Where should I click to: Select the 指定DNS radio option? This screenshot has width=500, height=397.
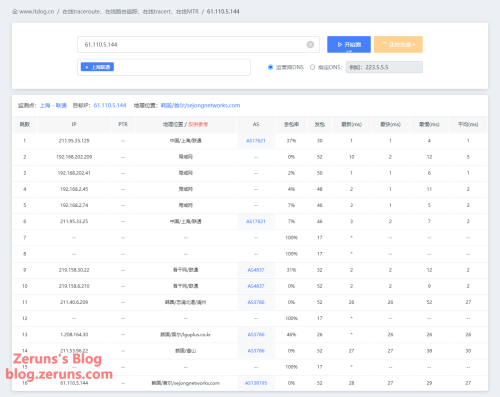pyautogui.click(x=312, y=67)
